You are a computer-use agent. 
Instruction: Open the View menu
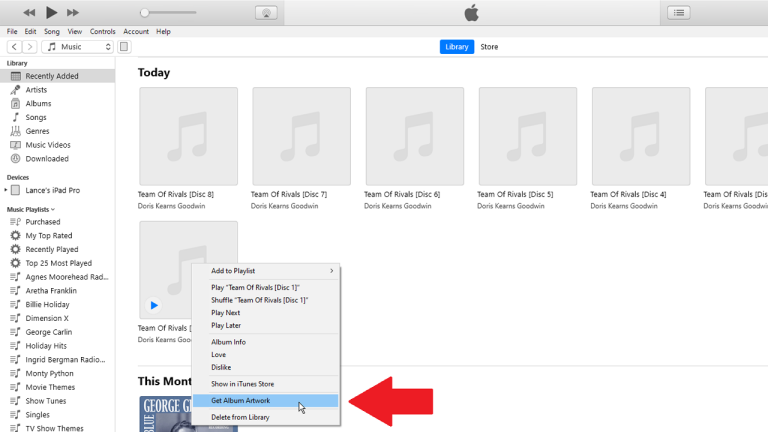(74, 31)
